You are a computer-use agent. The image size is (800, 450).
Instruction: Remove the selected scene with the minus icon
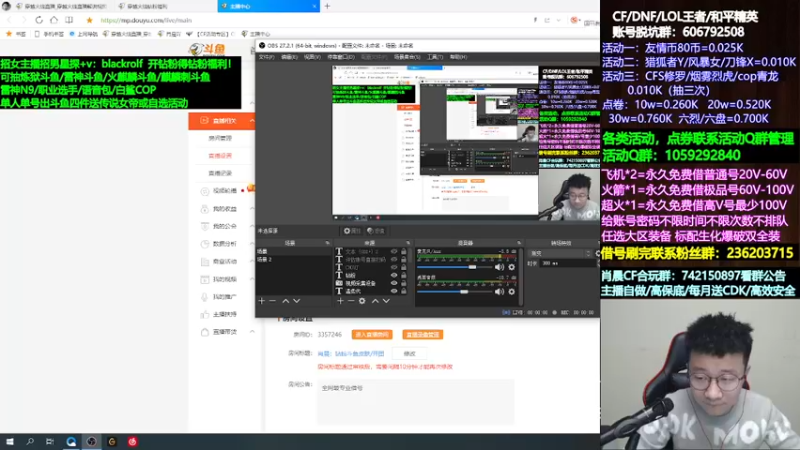click(272, 301)
